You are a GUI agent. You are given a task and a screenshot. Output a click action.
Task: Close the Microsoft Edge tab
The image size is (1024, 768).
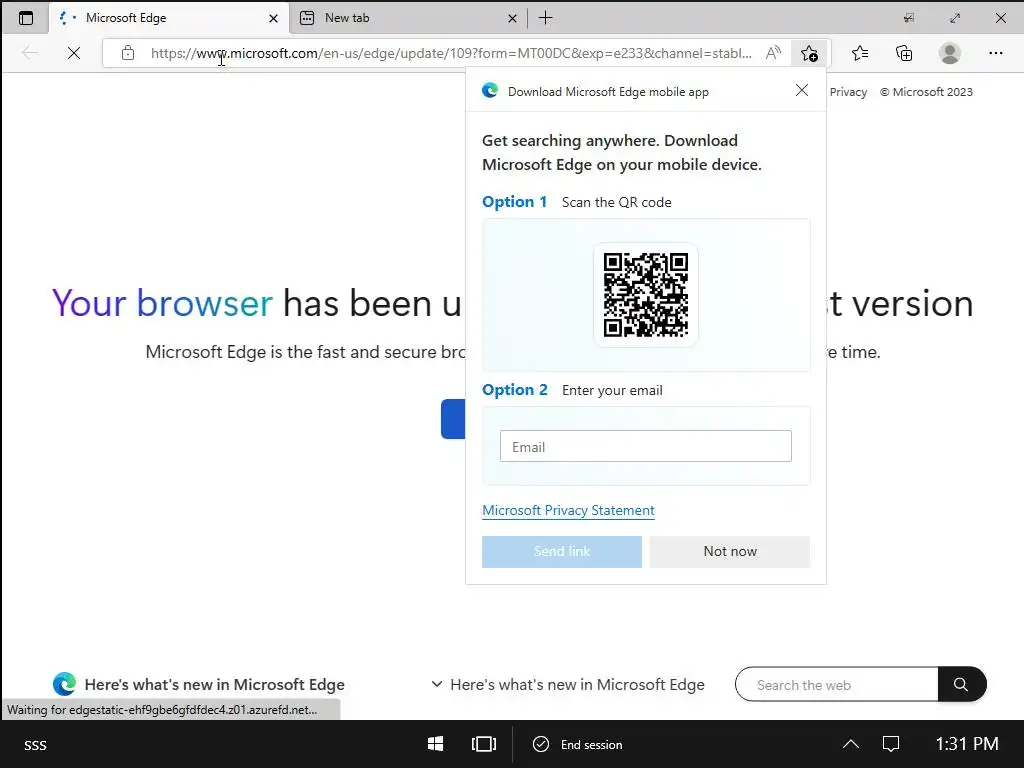[x=273, y=18]
